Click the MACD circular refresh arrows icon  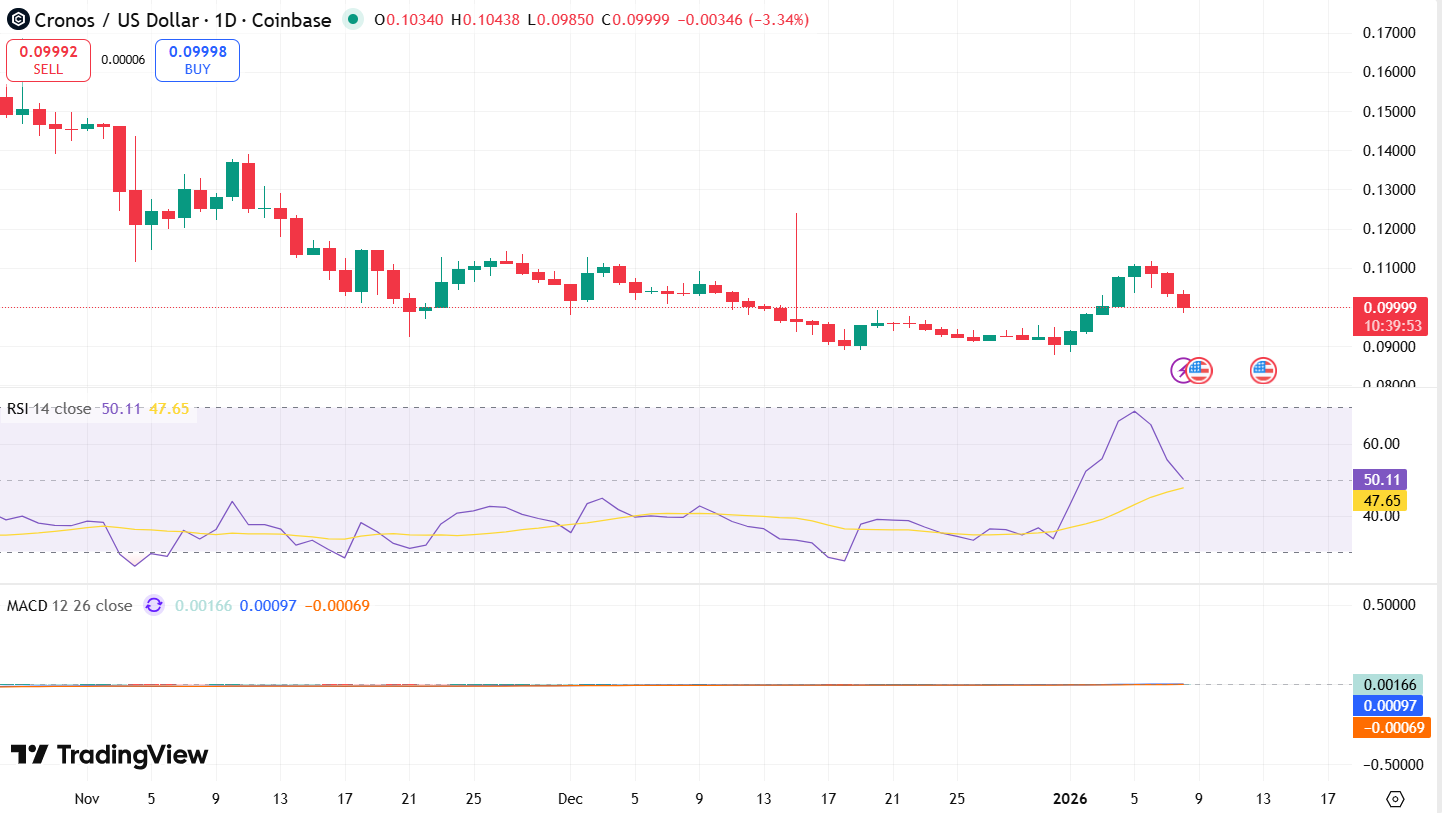coord(154,606)
